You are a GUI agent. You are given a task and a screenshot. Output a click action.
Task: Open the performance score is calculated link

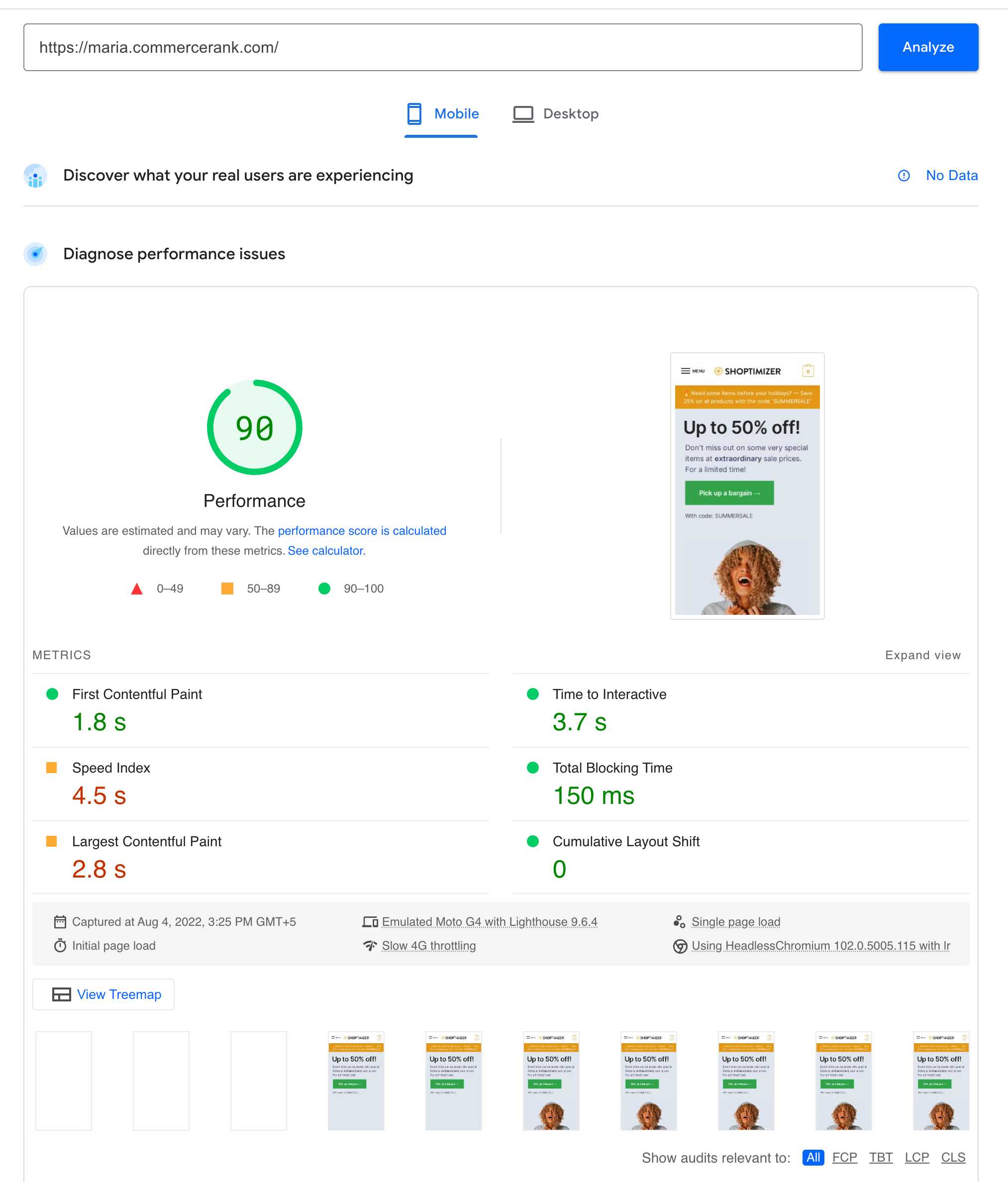coord(362,530)
